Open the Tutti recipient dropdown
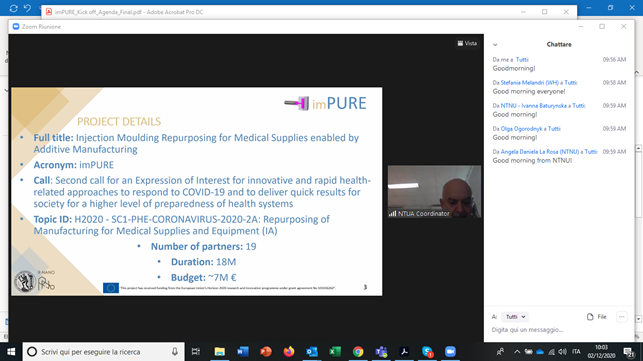This screenshot has width=643, height=361. click(515, 317)
